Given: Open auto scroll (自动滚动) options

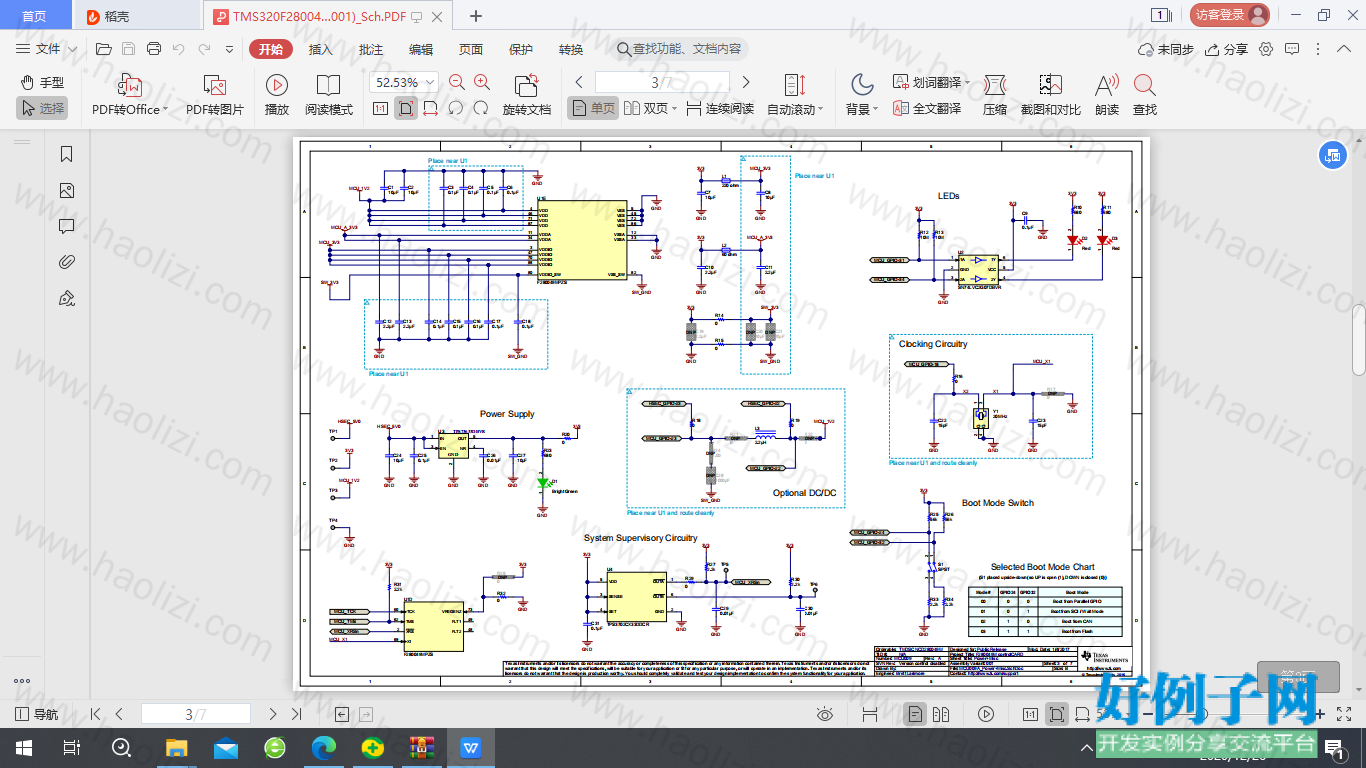Looking at the screenshot, I should [x=795, y=95].
